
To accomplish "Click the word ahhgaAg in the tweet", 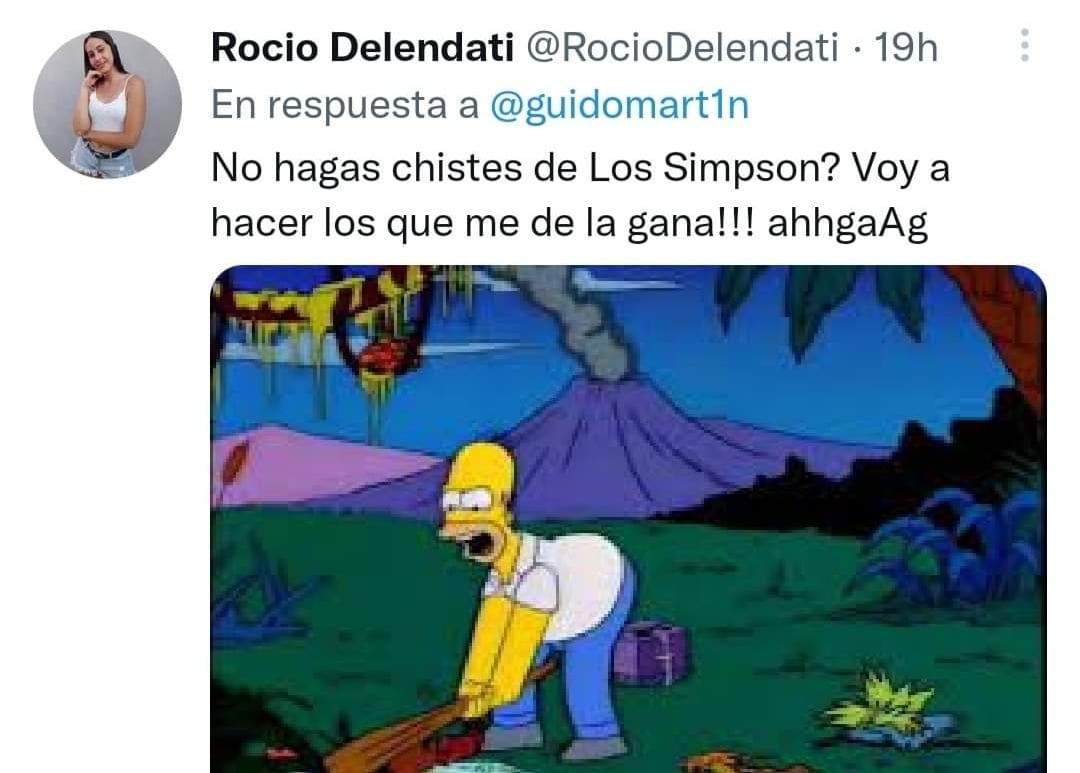I will click(x=847, y=225).
